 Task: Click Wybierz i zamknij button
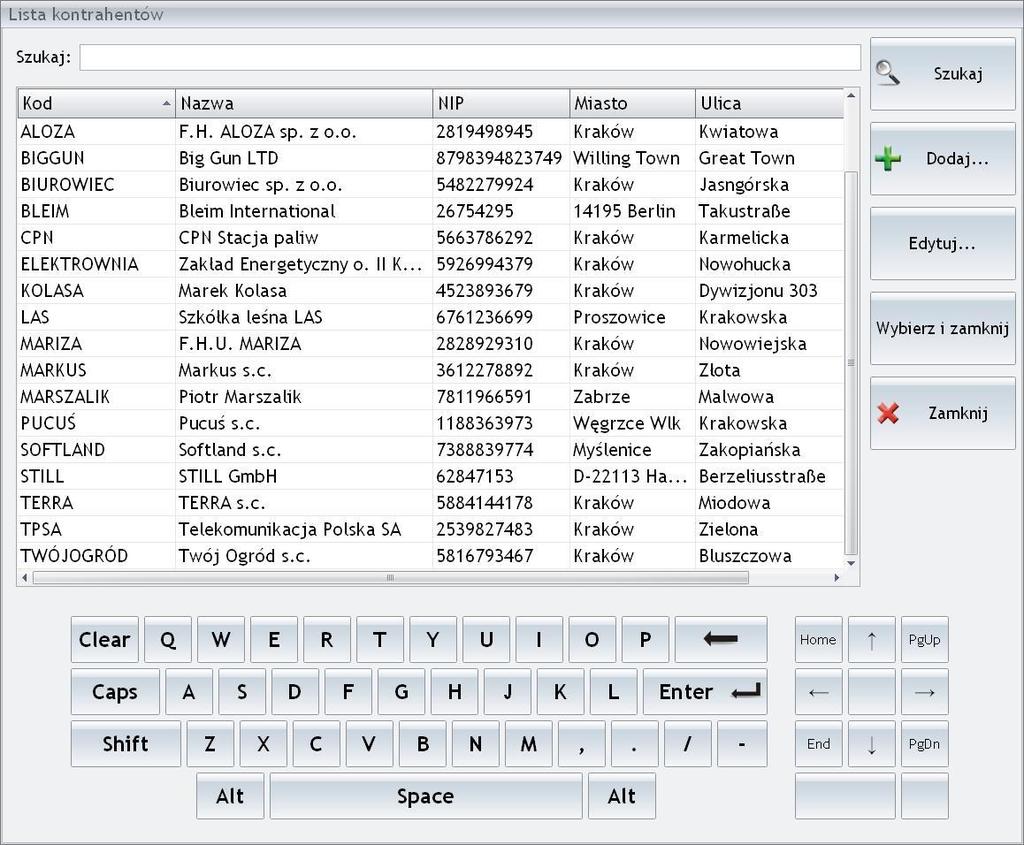pos(942,328)
